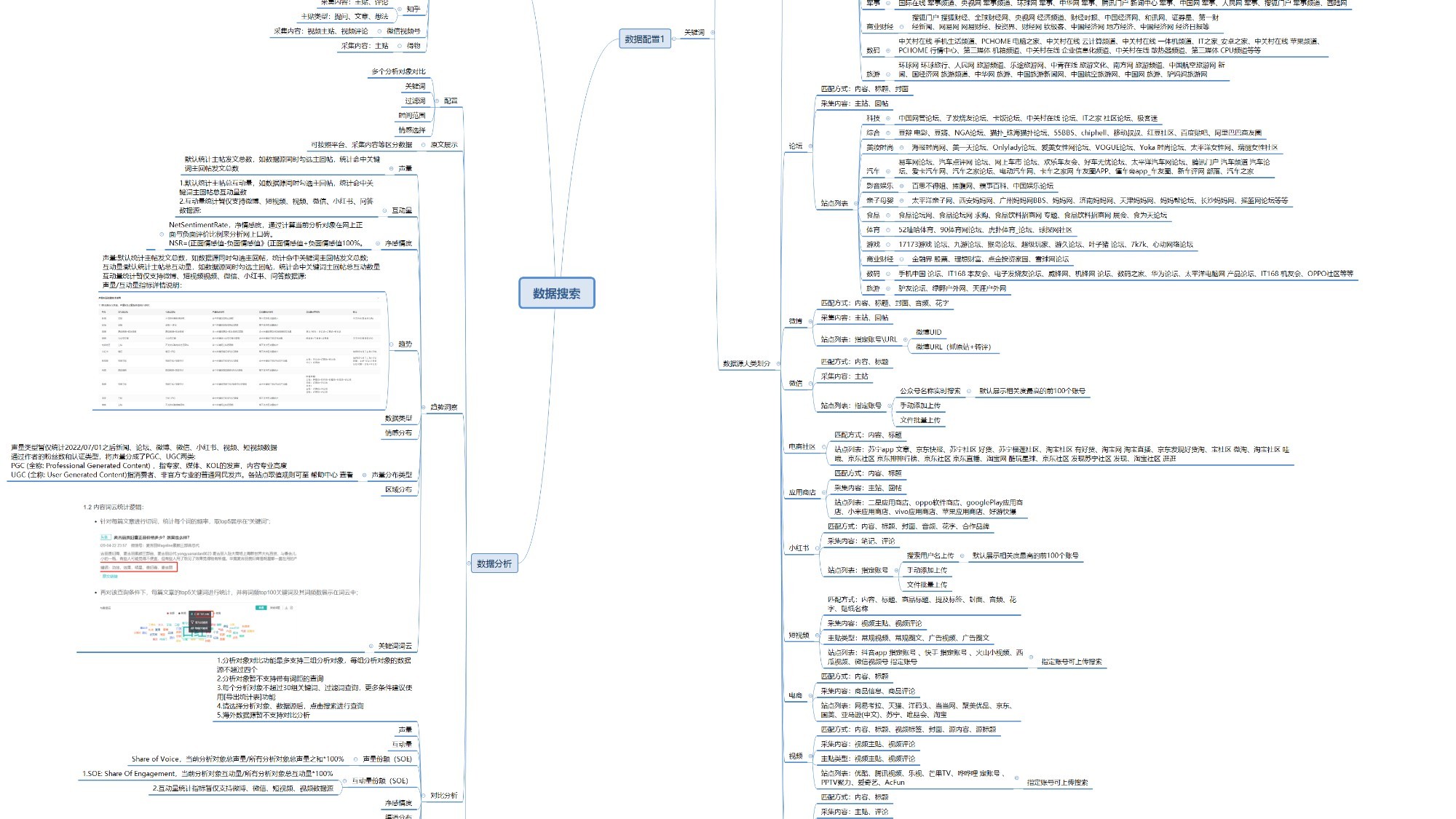The height and width of the screenshot is (819, 1456).
Task: Select 手动添加上传 under 微信
Action: pyautogui.click(x=920, y=405)
